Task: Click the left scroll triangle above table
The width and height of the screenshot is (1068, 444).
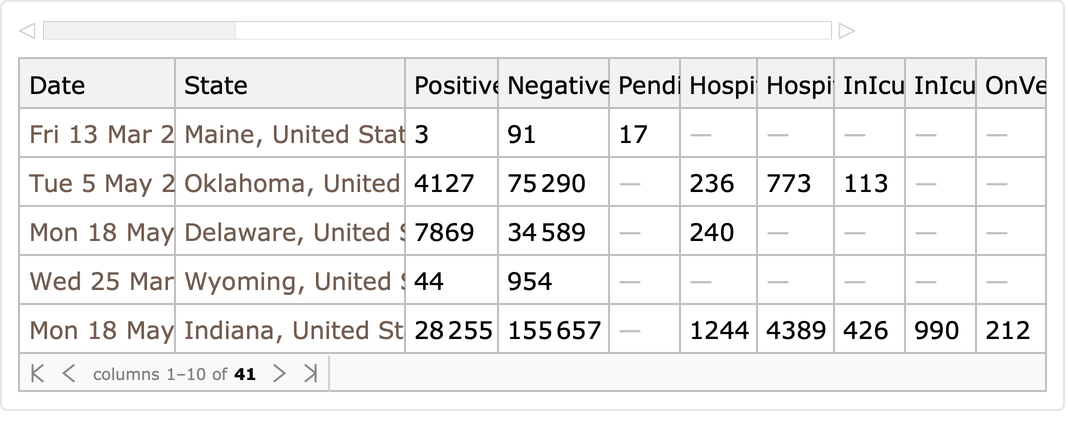Action: pyautogui.click(x=28, y=31)
